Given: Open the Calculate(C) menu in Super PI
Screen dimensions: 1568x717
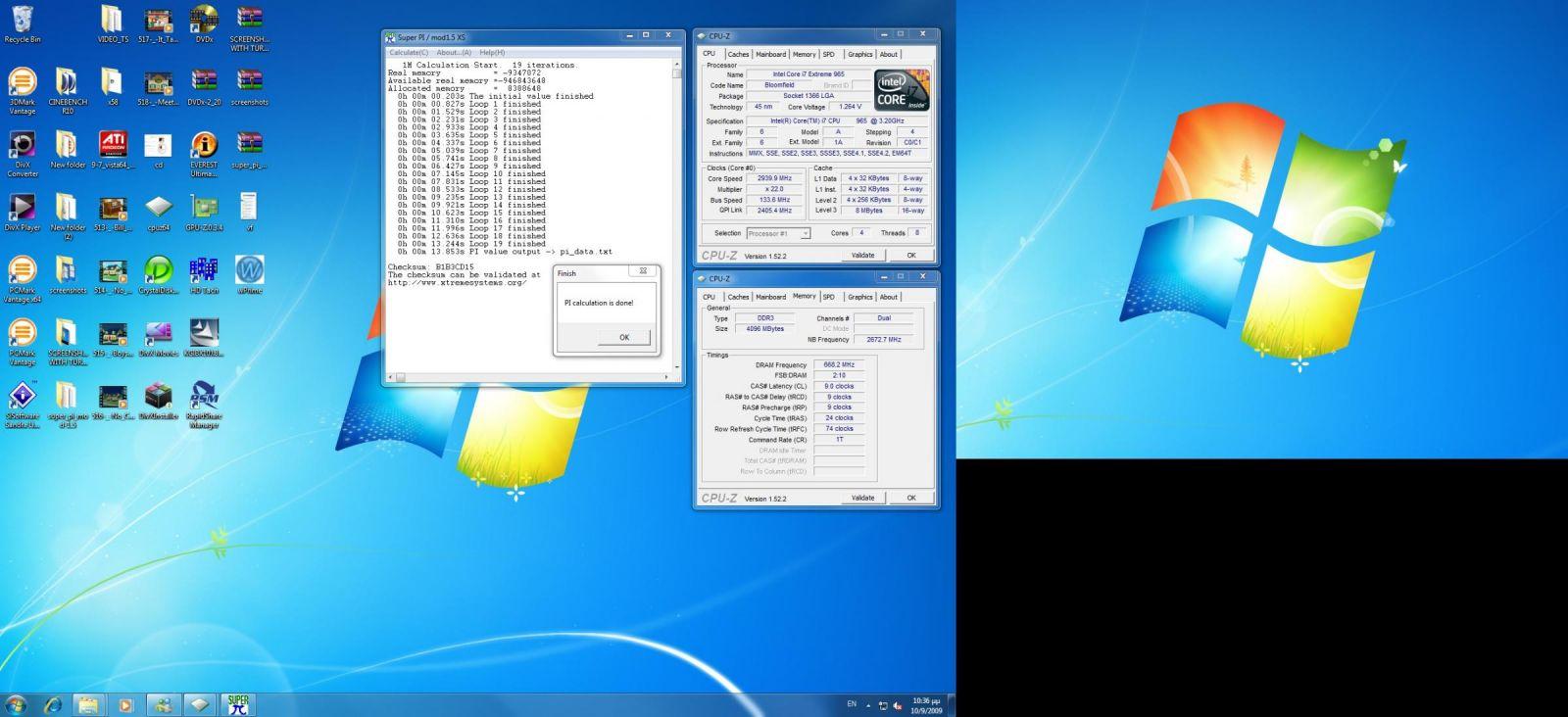Looking at the screenshot, I should 409,53.
